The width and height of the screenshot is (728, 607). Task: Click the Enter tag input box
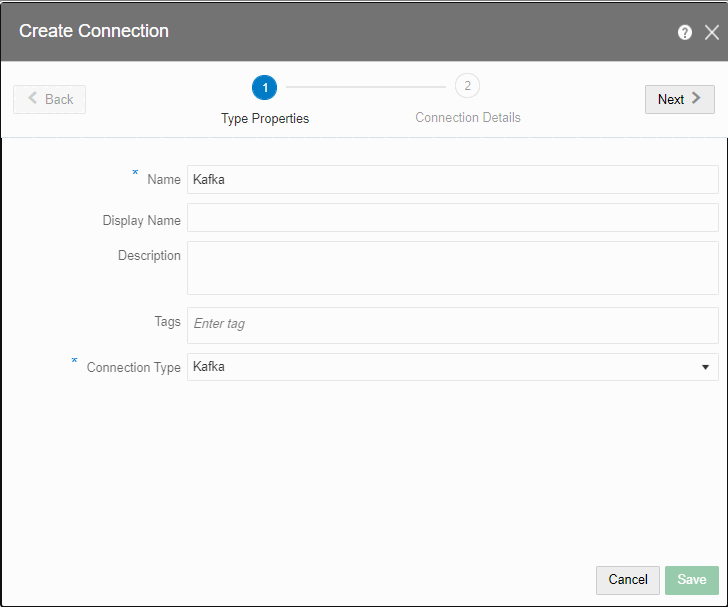tap(452, 324)
